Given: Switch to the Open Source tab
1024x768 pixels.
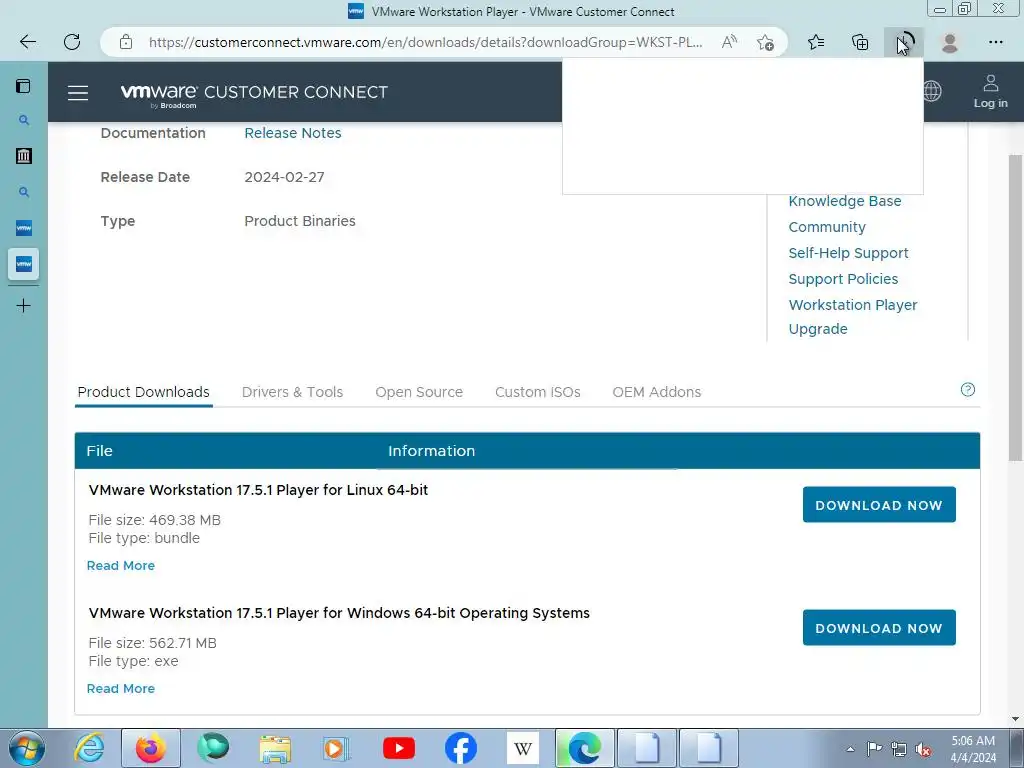Looking at the screenshot, I should point(419,392).
